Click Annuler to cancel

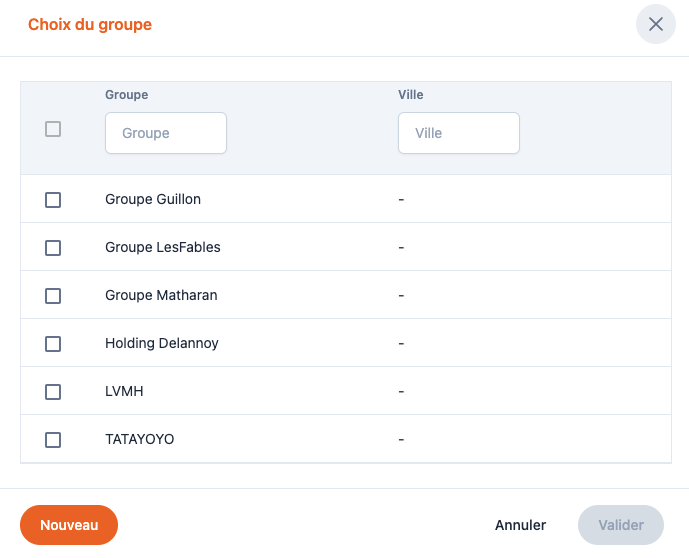pos(520,525)
